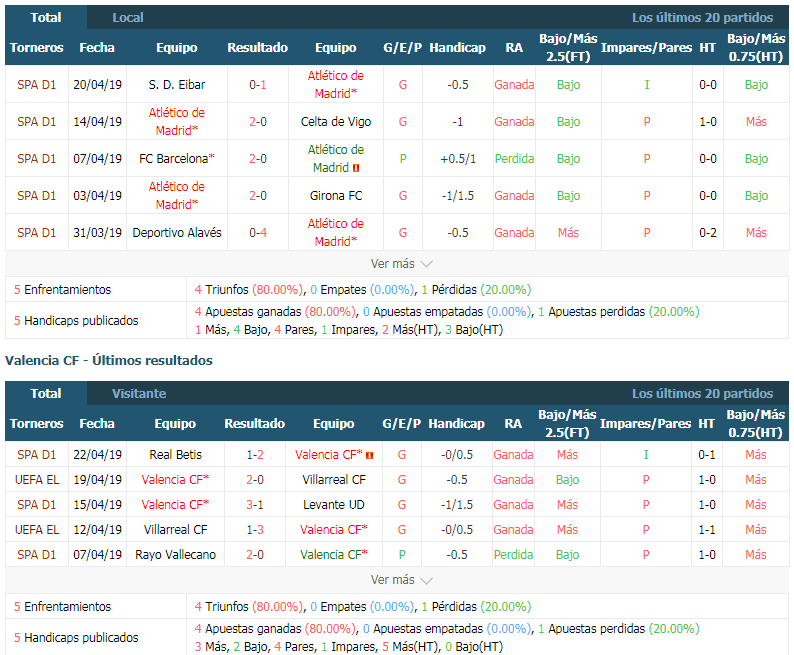Expand Ver más under Valencia results

tap(401, 580)
